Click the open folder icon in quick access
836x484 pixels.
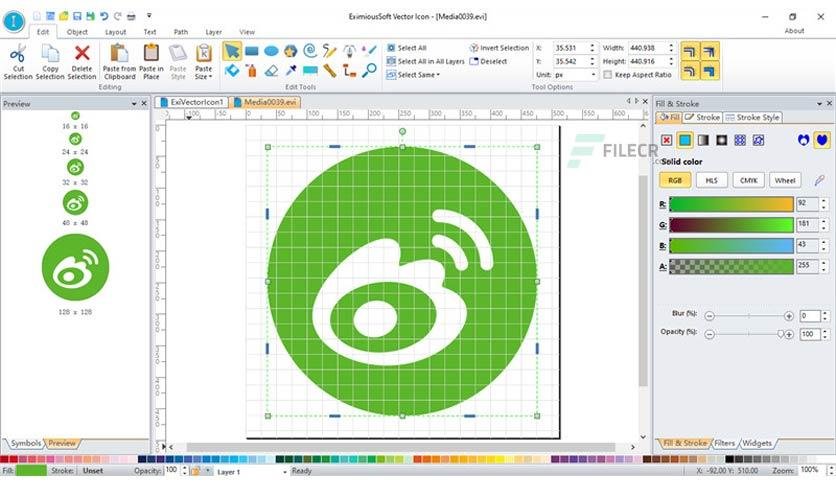[64, 16]
